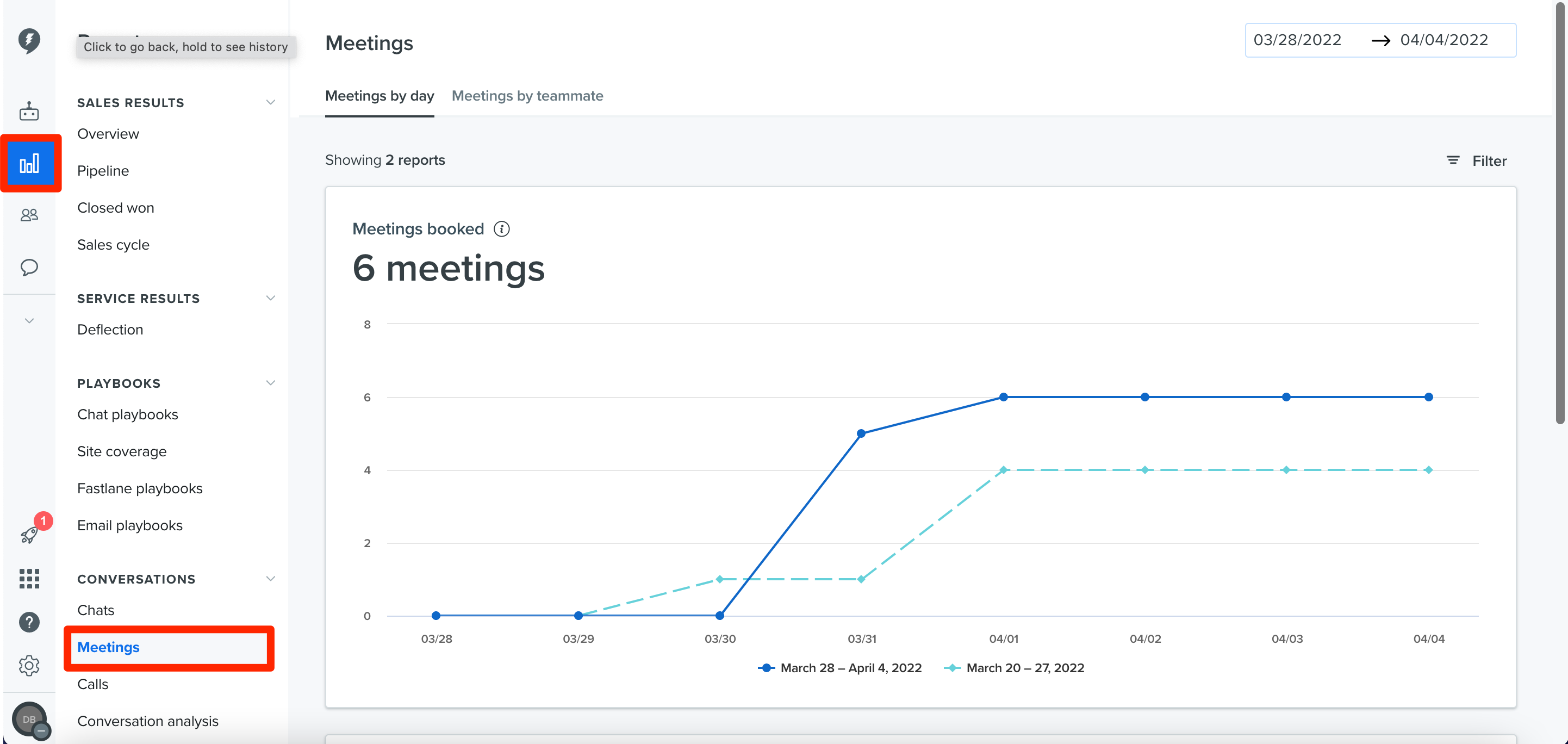
Task: Collapse the Sales Results section
Action: (x=270, y=102)
